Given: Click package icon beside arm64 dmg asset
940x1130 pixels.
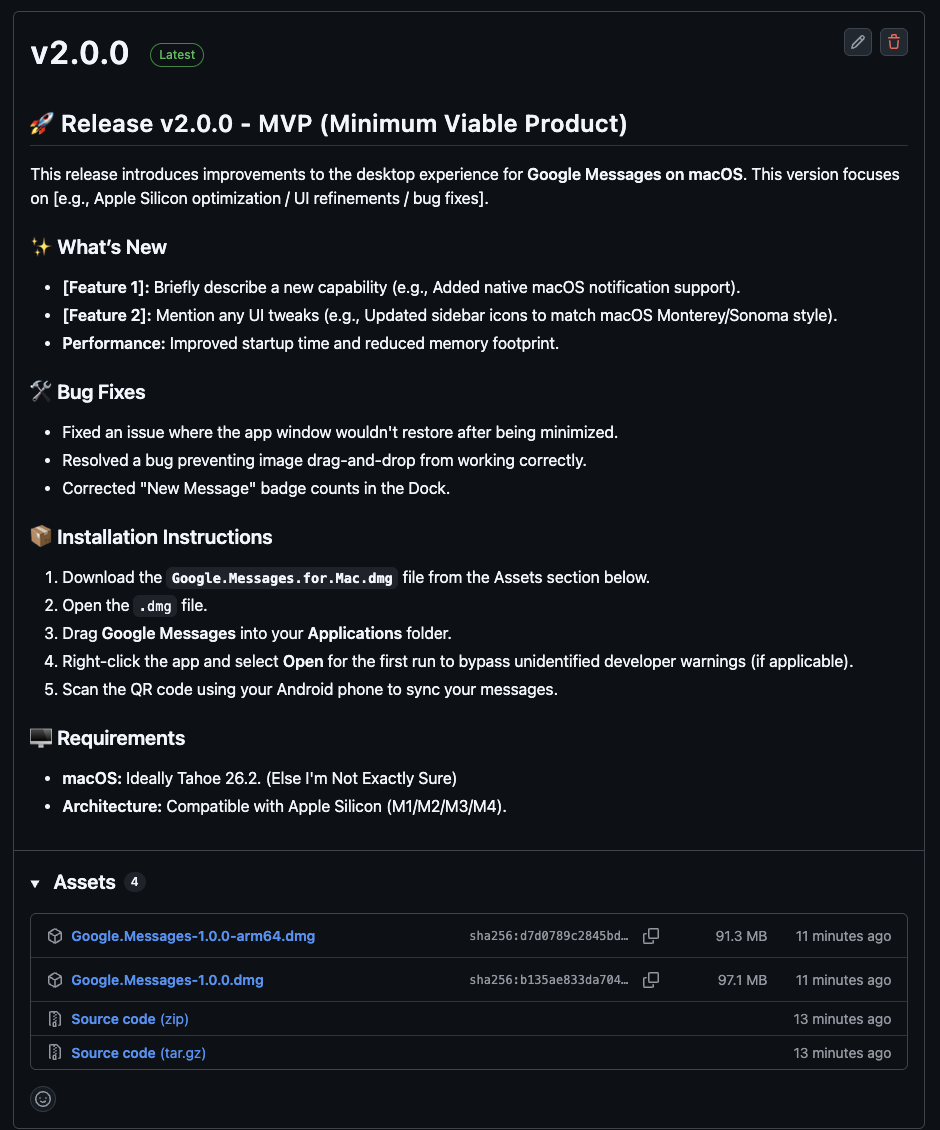Looking at the screenshot, I should (55, 936).
